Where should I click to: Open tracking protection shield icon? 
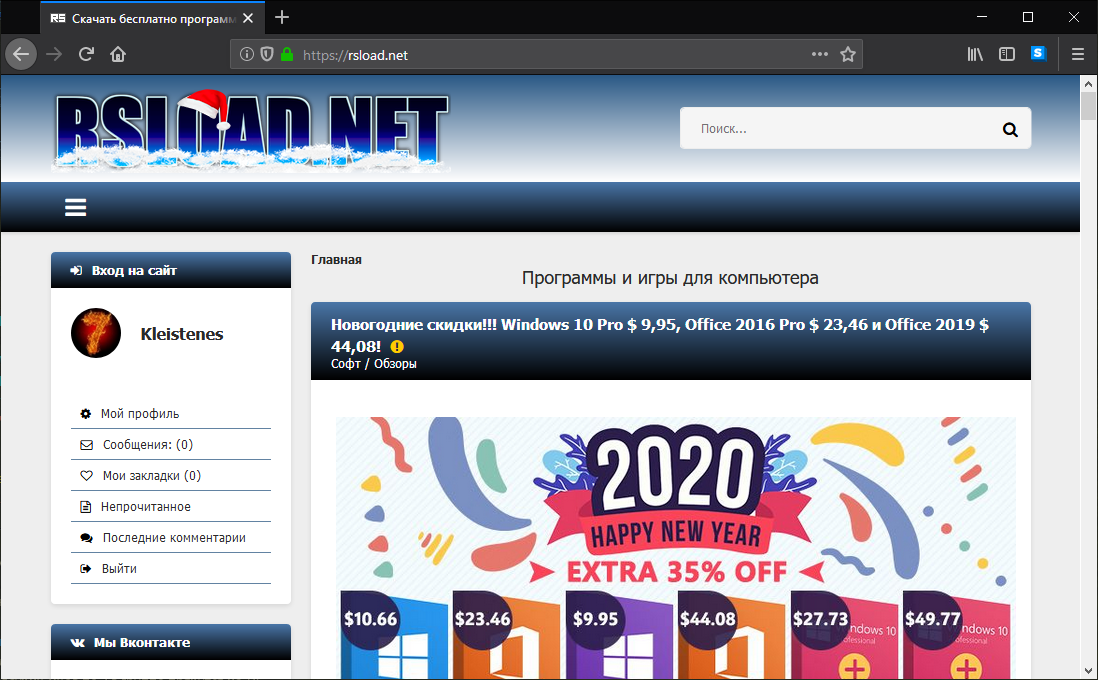click(x=267, y=54)
